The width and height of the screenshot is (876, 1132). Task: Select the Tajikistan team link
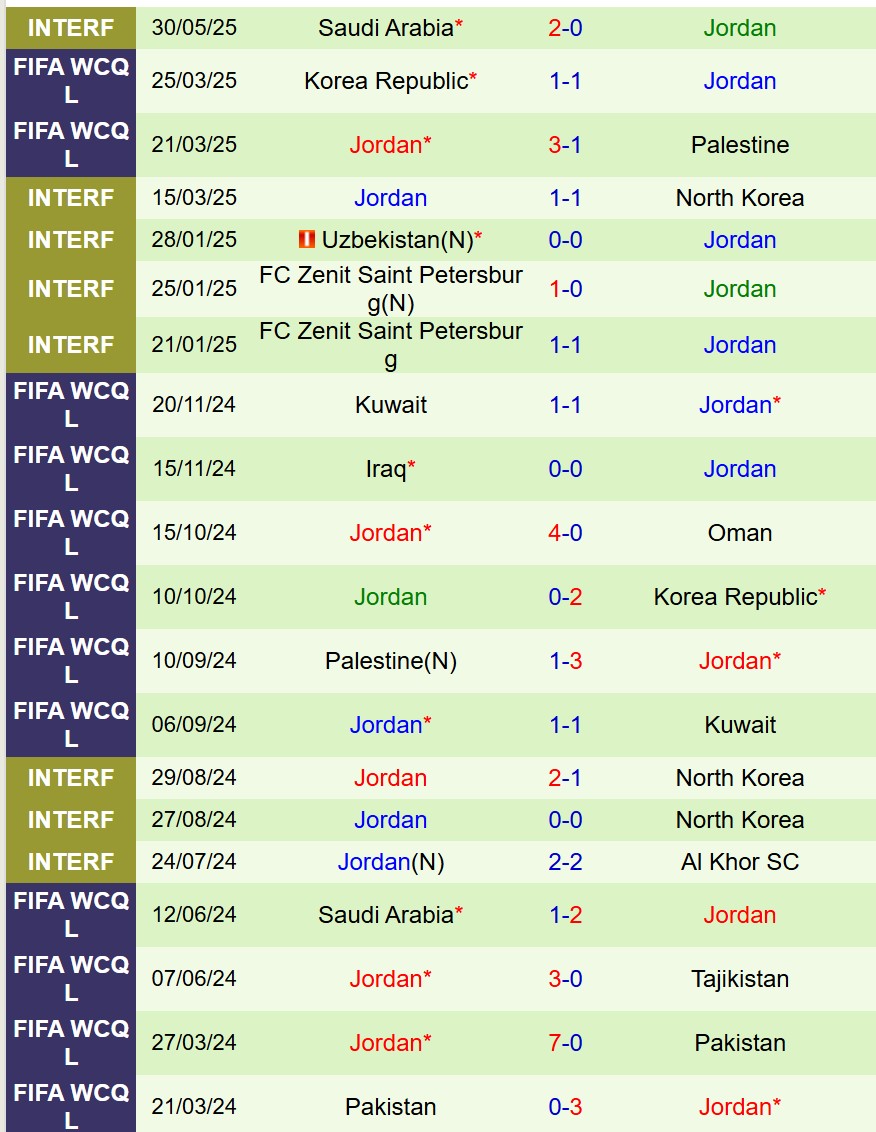click(740, 979)
